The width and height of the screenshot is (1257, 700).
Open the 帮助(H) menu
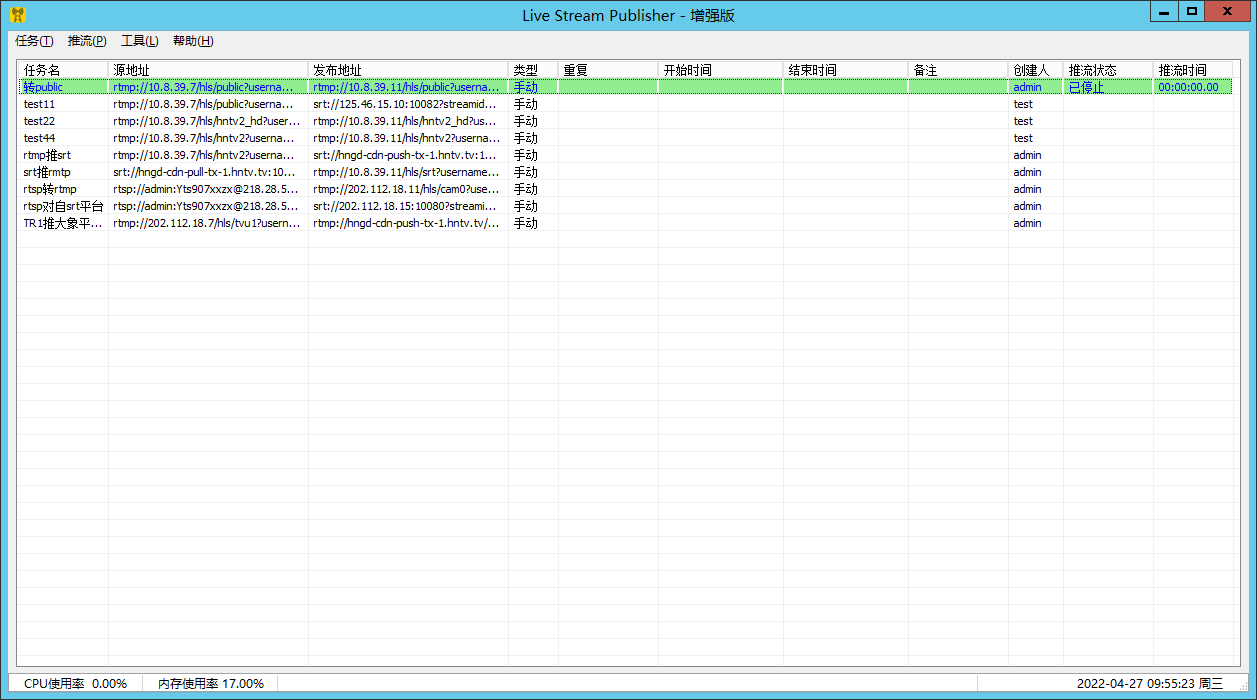coord(193,41)
